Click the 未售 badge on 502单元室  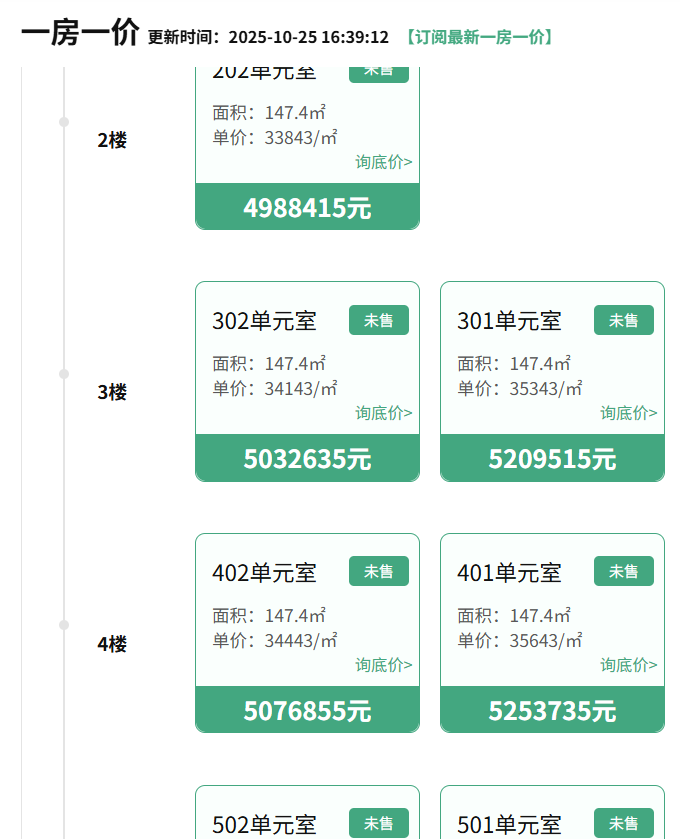coord(378,823)
